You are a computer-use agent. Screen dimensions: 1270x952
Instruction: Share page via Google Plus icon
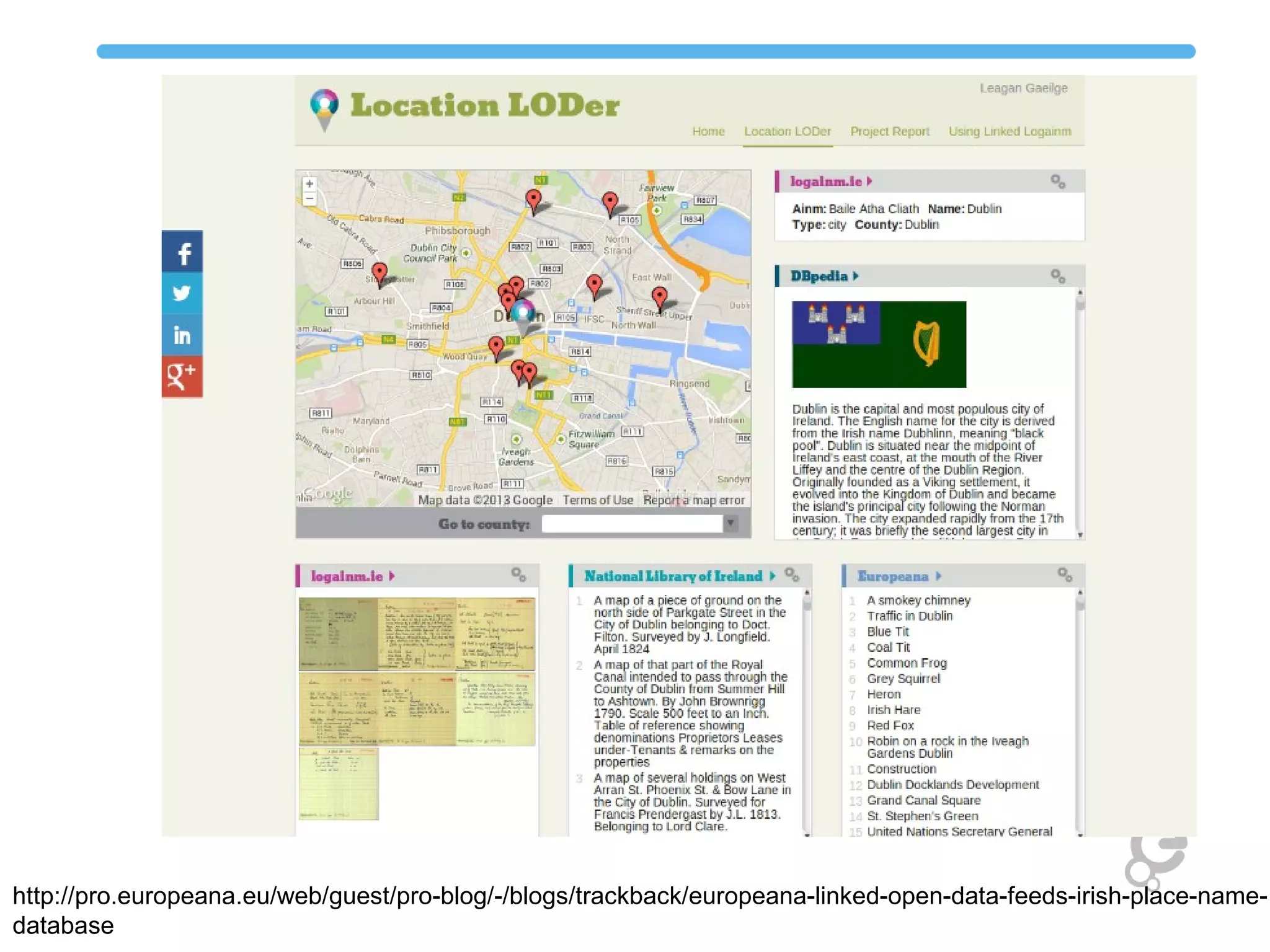pos(182,376)
